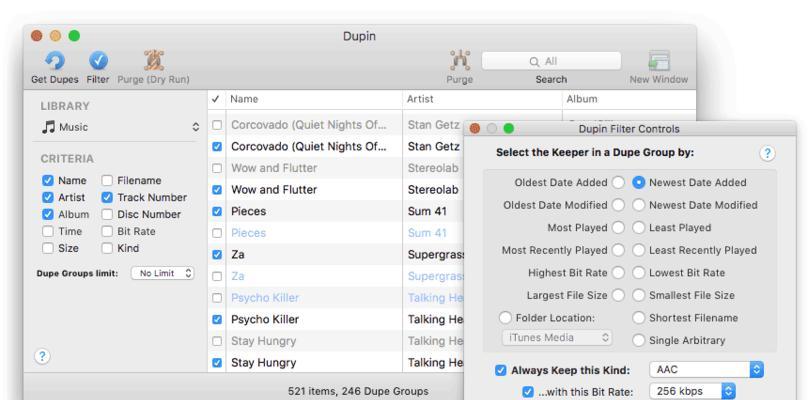Toggle the Album criteria checkbox
808x400 pixels.
click(x=48, y=214)
